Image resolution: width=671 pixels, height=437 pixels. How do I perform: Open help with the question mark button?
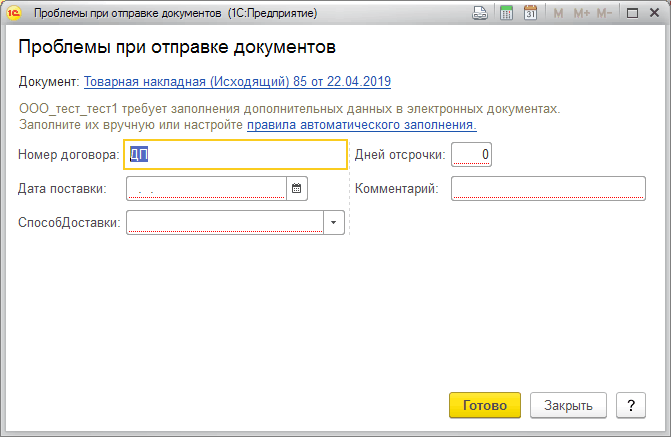pyautogui.click(x=630, y=405)
